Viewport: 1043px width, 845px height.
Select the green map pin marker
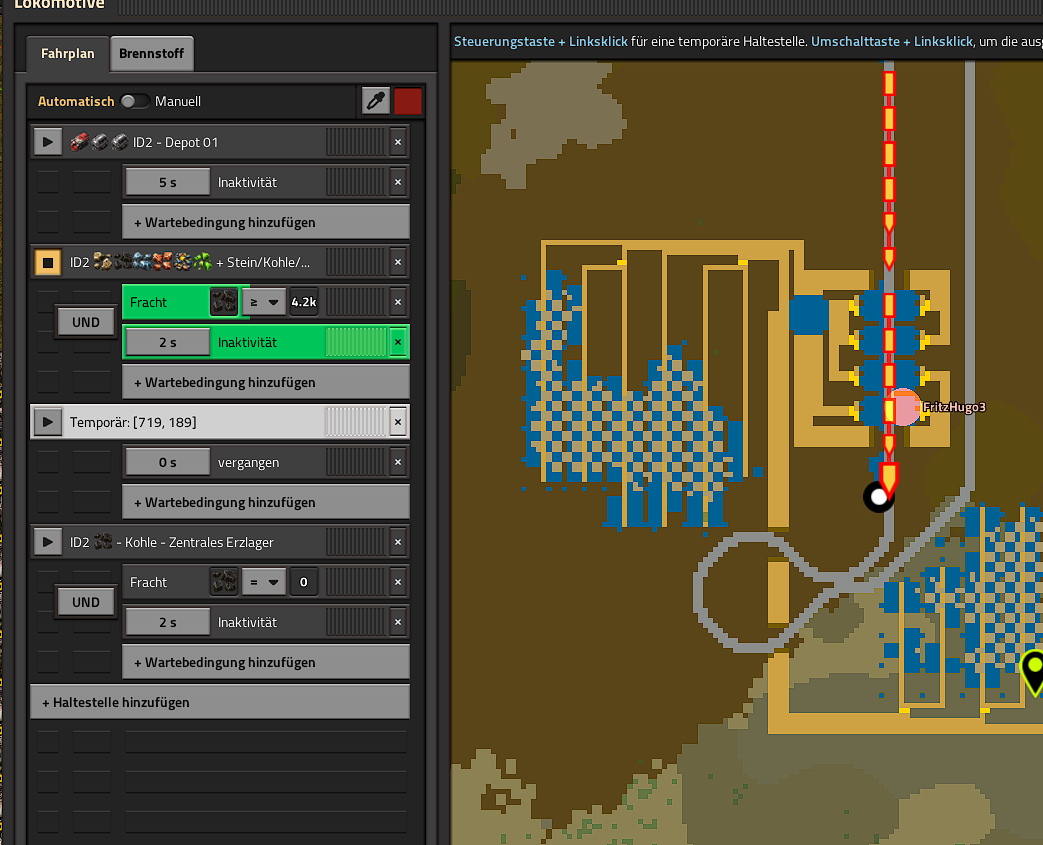pos(1033,672)
